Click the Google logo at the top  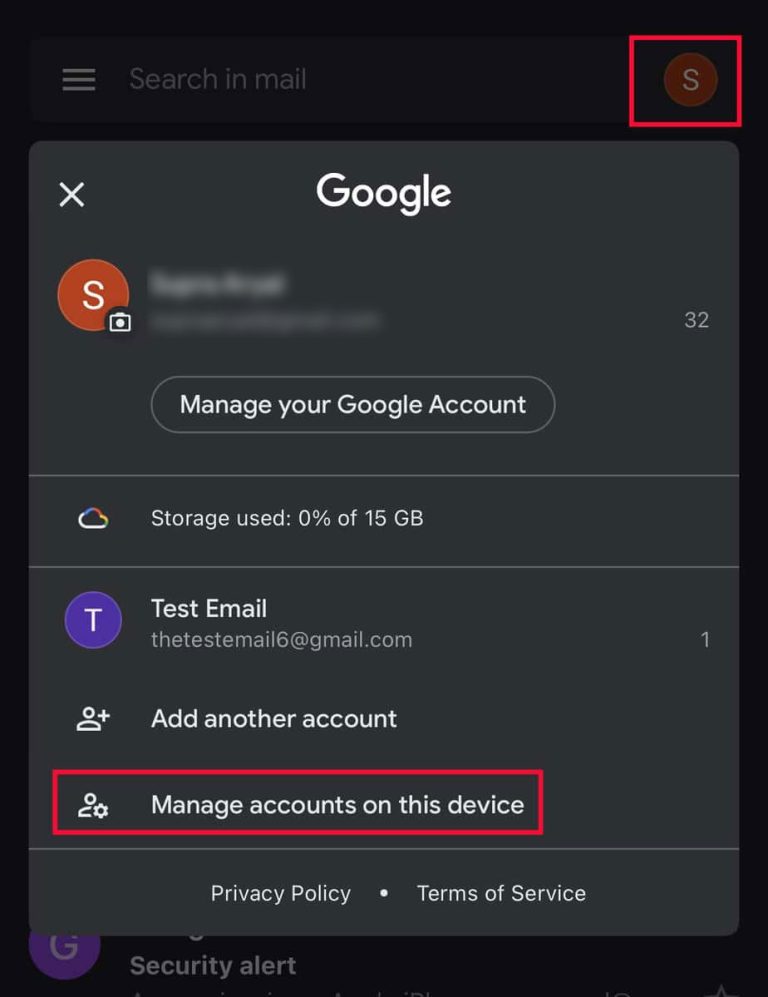click(383, 193)
